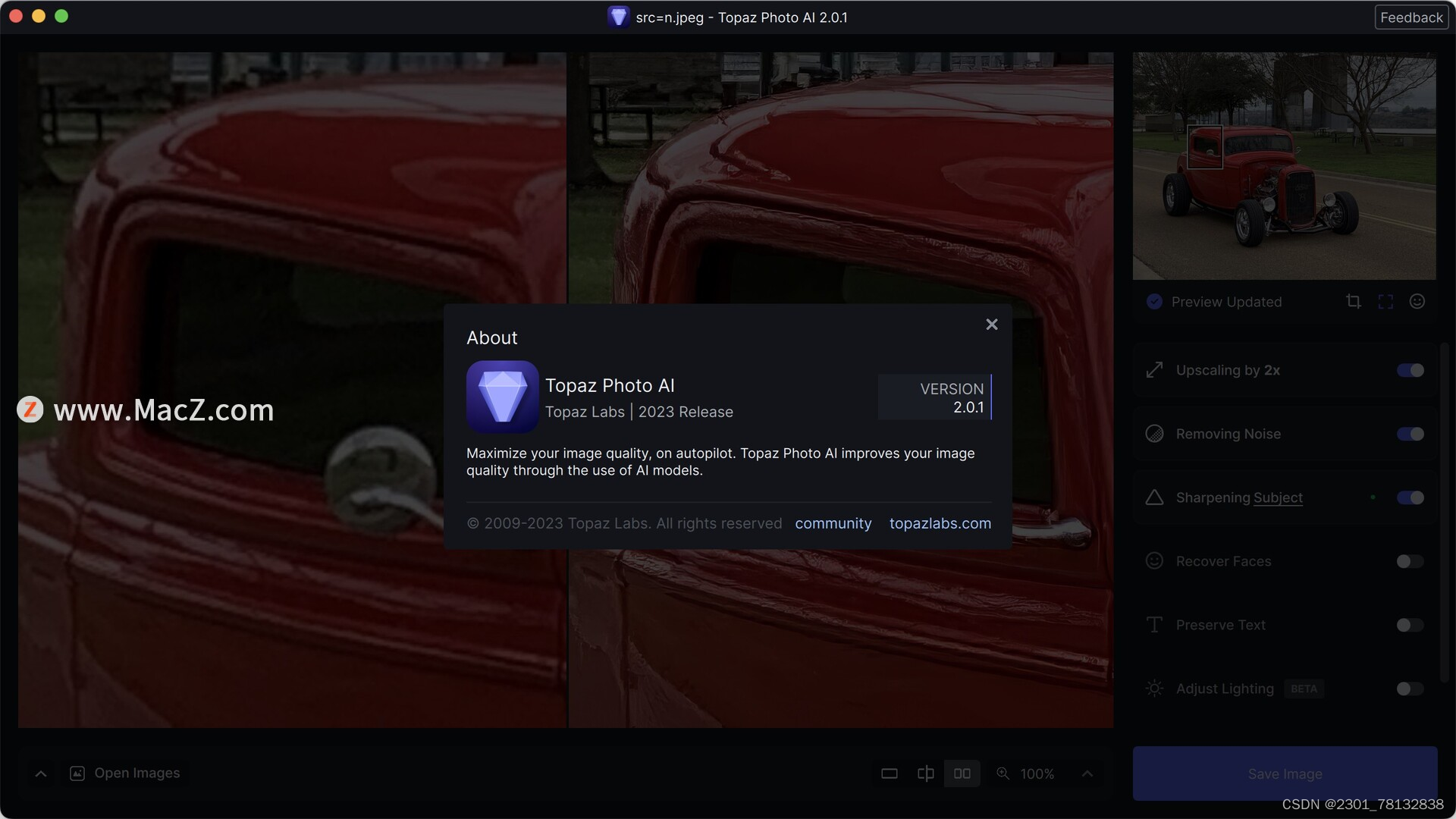Select split view layout icon
Screen dimensions: 1456x819
pyautogui.click(x=925, y=773)
